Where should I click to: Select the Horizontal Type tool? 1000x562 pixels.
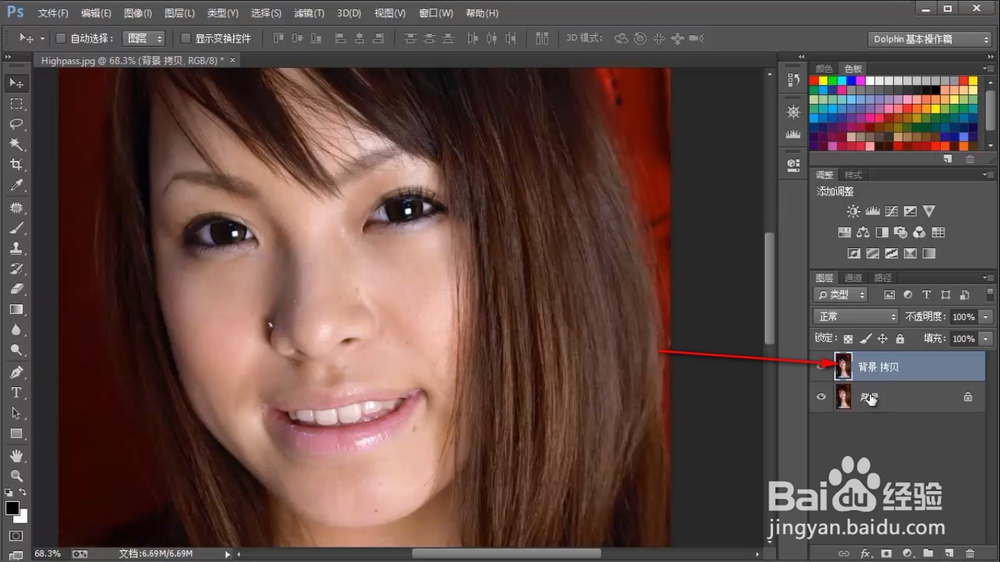[x=17, y=393]
